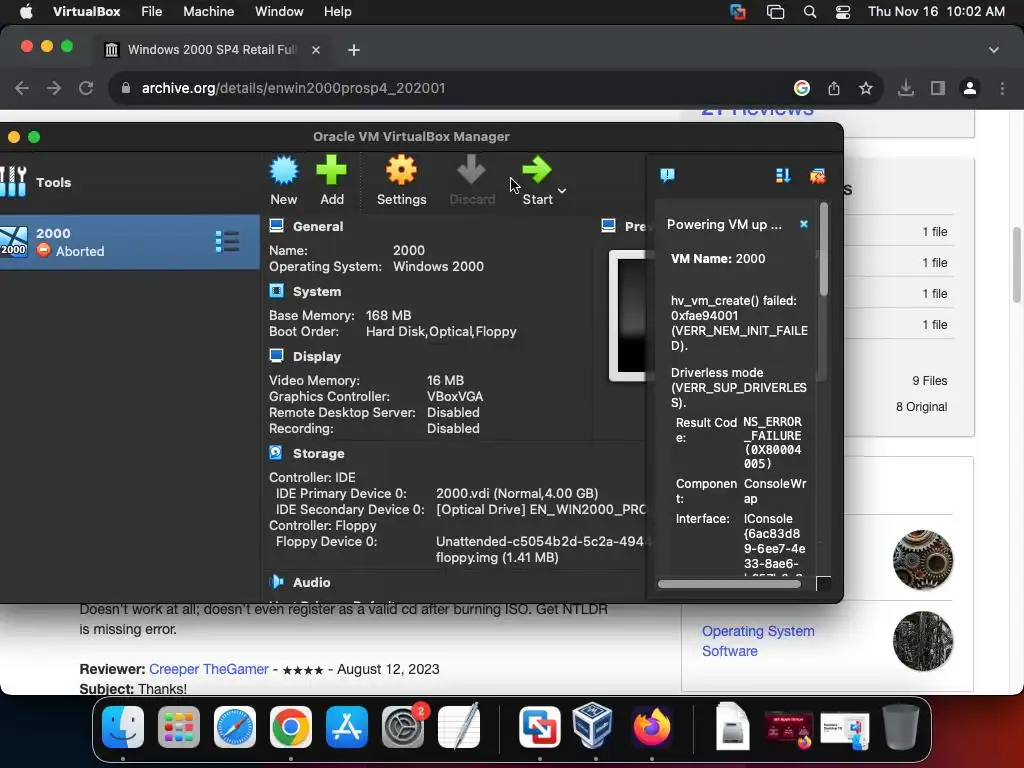Toggle Chrome side panel icon
The width and height of the screenshot is (1024, 768).
[938, 88]
